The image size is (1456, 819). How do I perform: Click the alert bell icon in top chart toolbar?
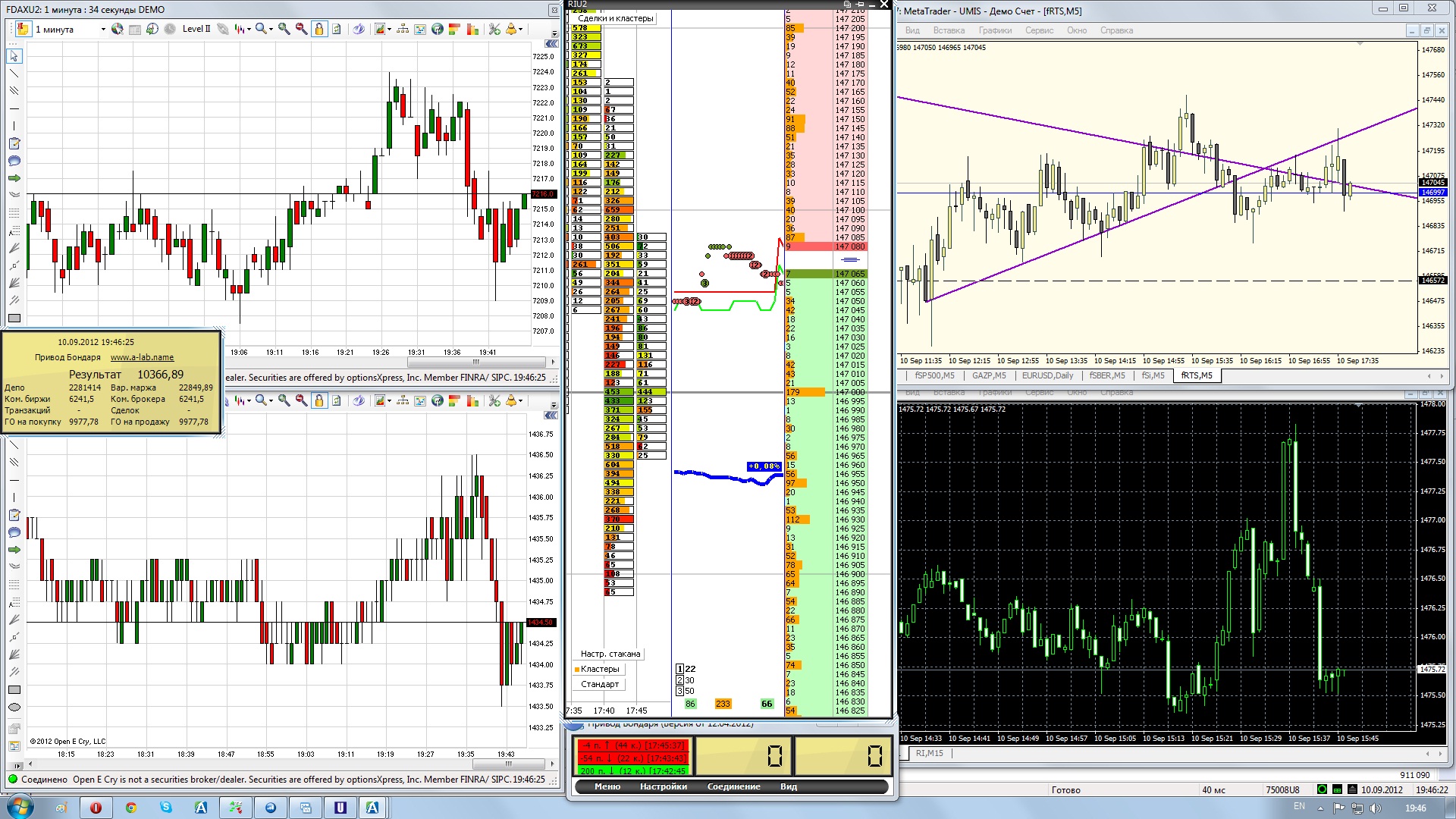[x=511, y=29]
